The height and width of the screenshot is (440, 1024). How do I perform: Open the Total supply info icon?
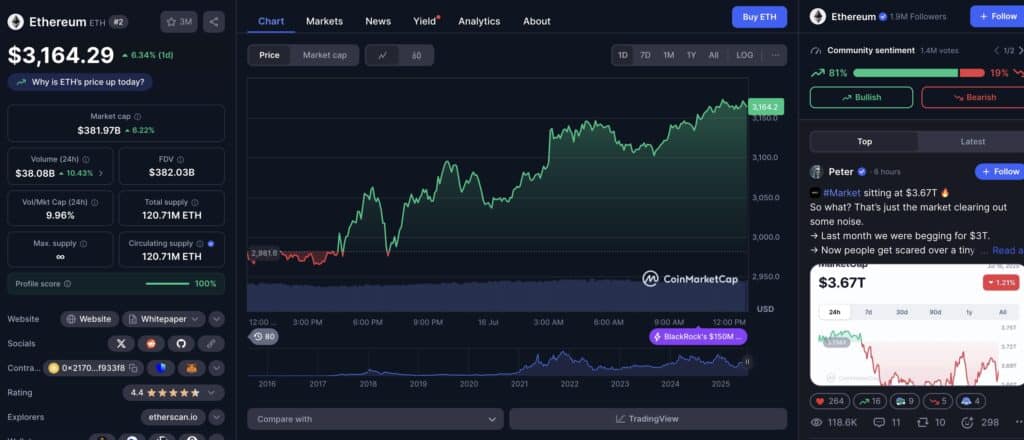click(195, 202)
